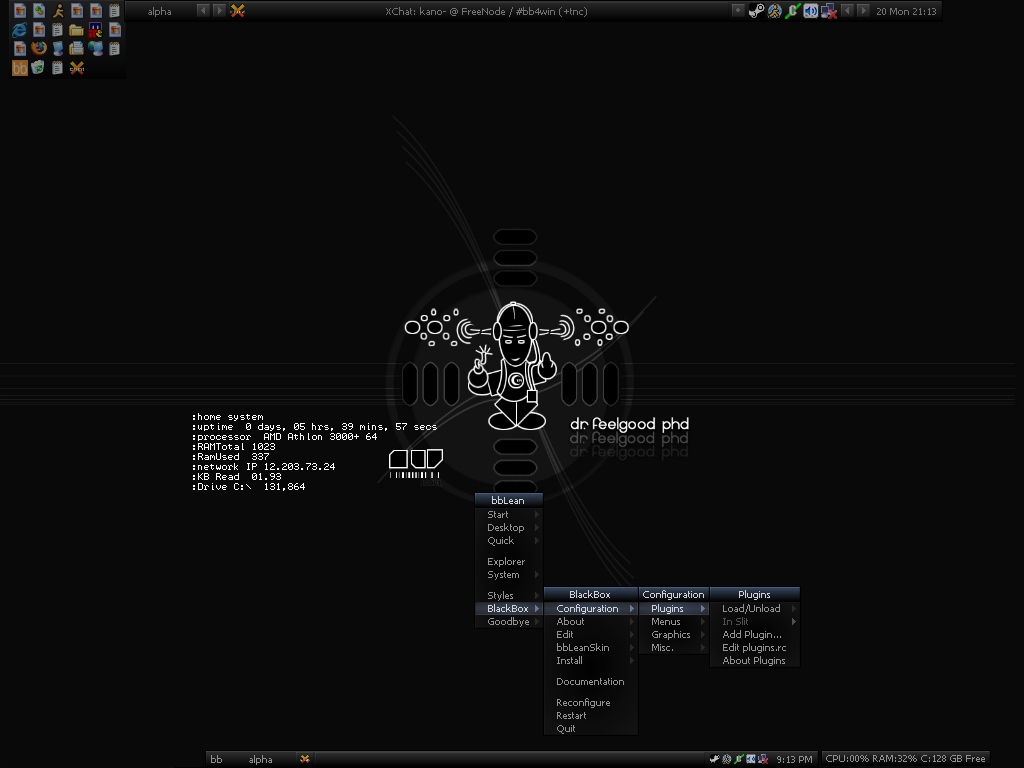Click the small dot button left of Steam
This screenshot has width=1024, height=768.
click(738, 10)
